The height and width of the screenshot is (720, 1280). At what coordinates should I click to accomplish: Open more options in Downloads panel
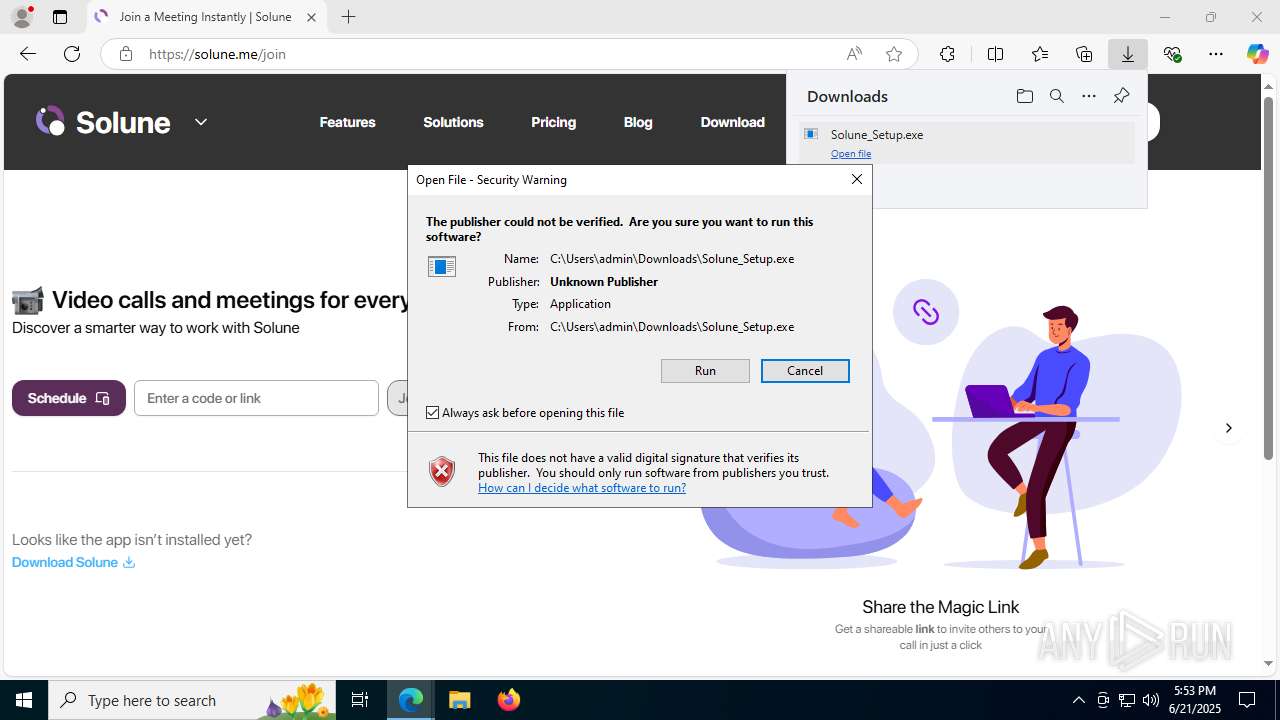coord(1089,96)
